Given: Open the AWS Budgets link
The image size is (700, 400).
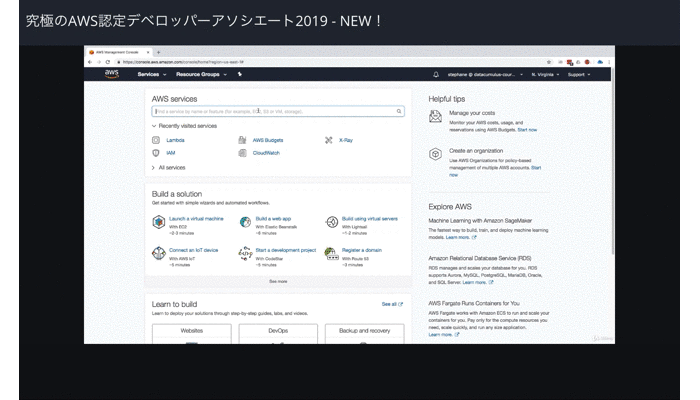Looking at the screenshot, I should 268,140.
